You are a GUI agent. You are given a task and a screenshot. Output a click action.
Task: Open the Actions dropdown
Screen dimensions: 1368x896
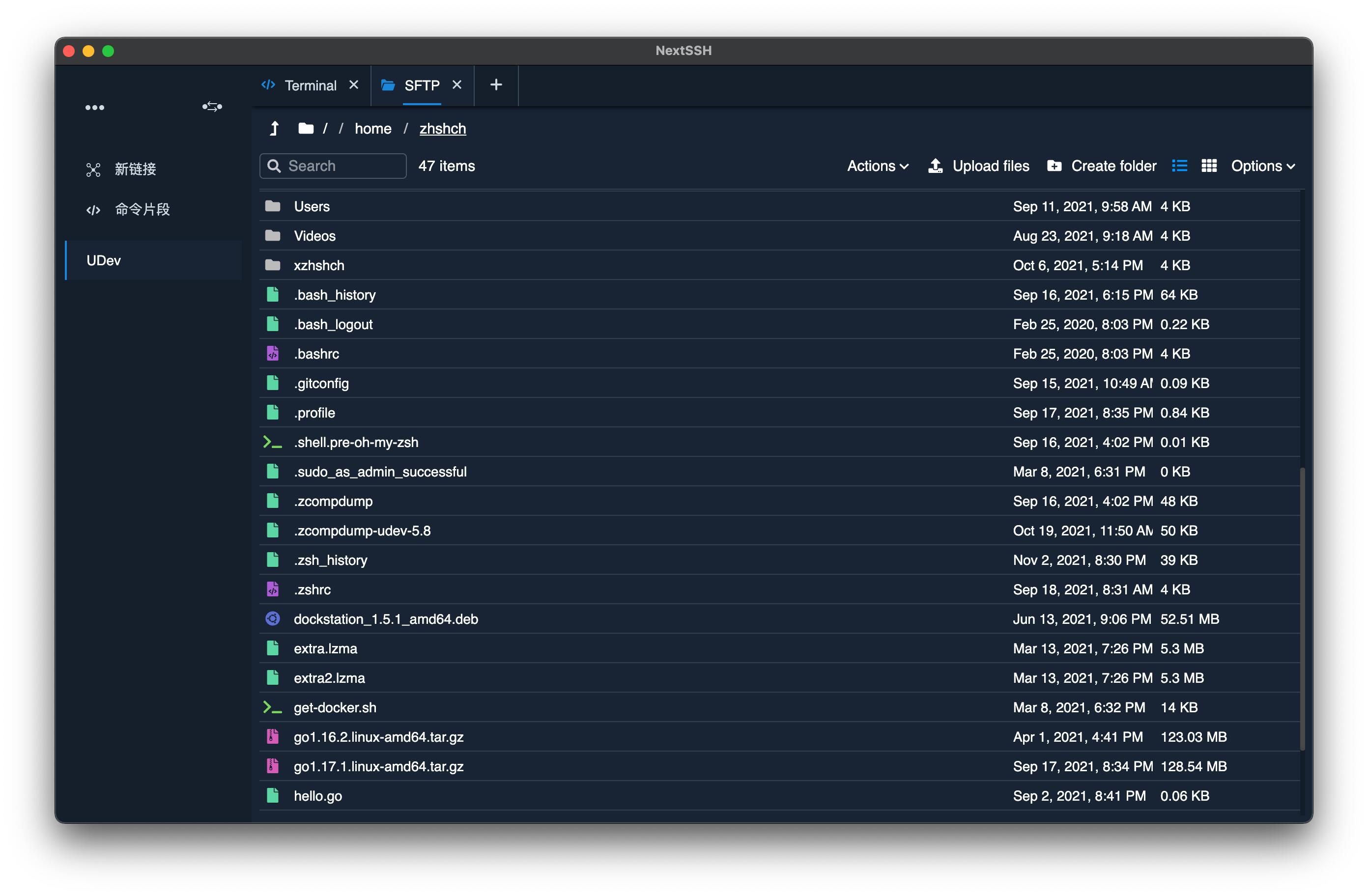(x=877, y=166)
